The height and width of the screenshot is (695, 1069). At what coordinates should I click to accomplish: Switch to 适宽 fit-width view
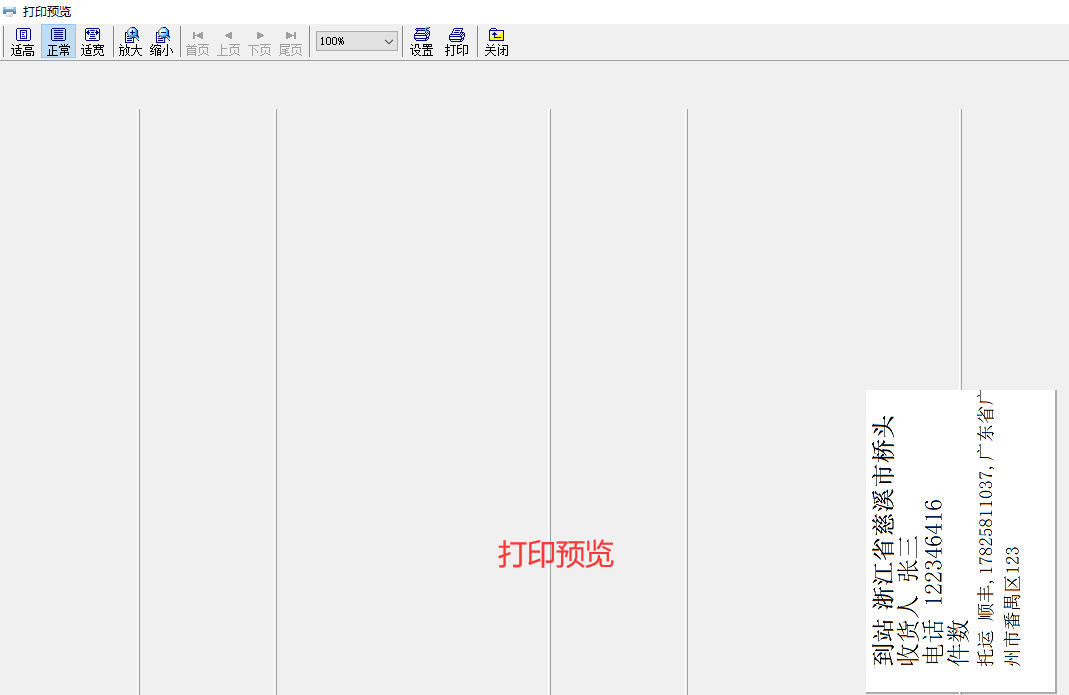click(92, 42)
